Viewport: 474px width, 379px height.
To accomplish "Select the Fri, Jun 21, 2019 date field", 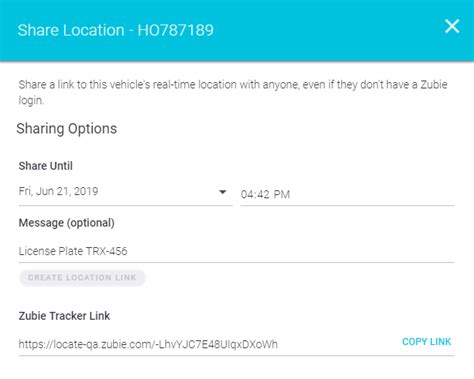I will pos(125,192).
